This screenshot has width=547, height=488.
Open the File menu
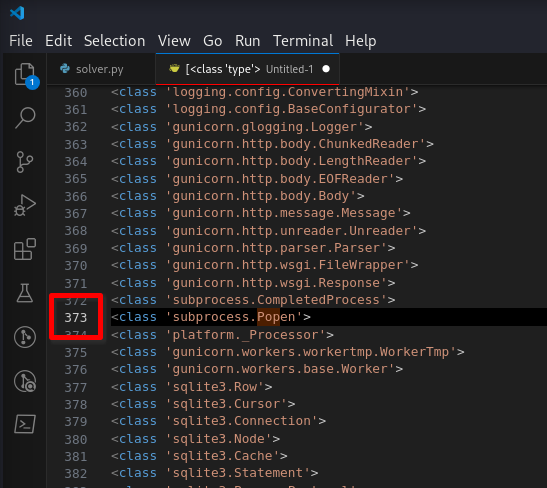pos(21,41)
